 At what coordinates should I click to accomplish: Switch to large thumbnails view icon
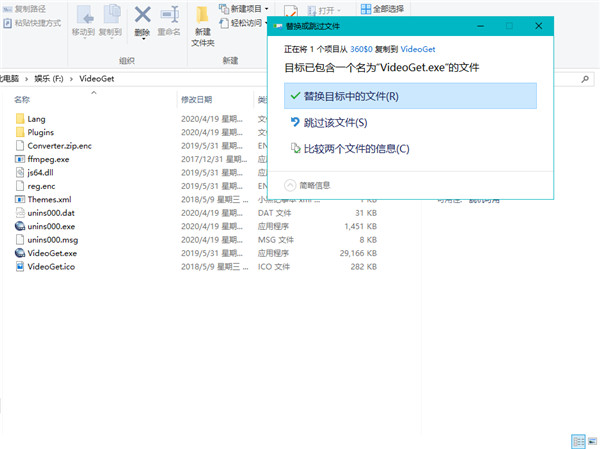click(590, 440)
